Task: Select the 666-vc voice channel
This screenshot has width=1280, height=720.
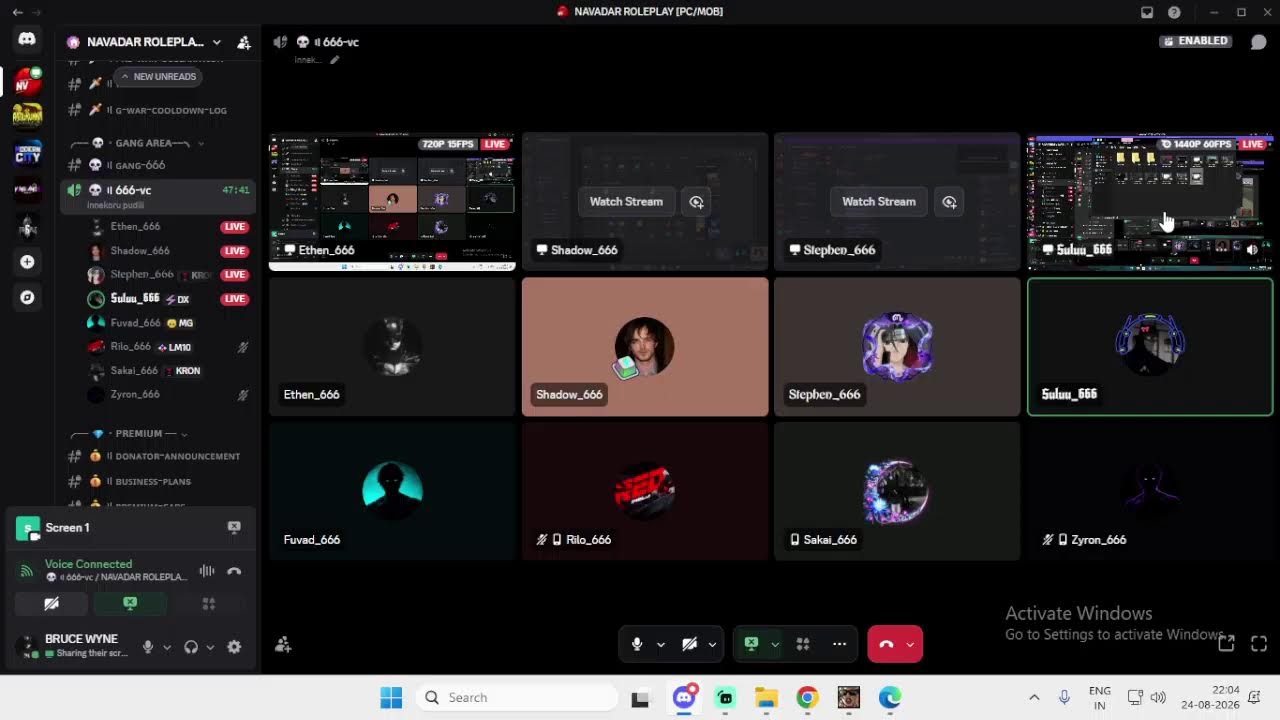Action: tap(158, 194)
